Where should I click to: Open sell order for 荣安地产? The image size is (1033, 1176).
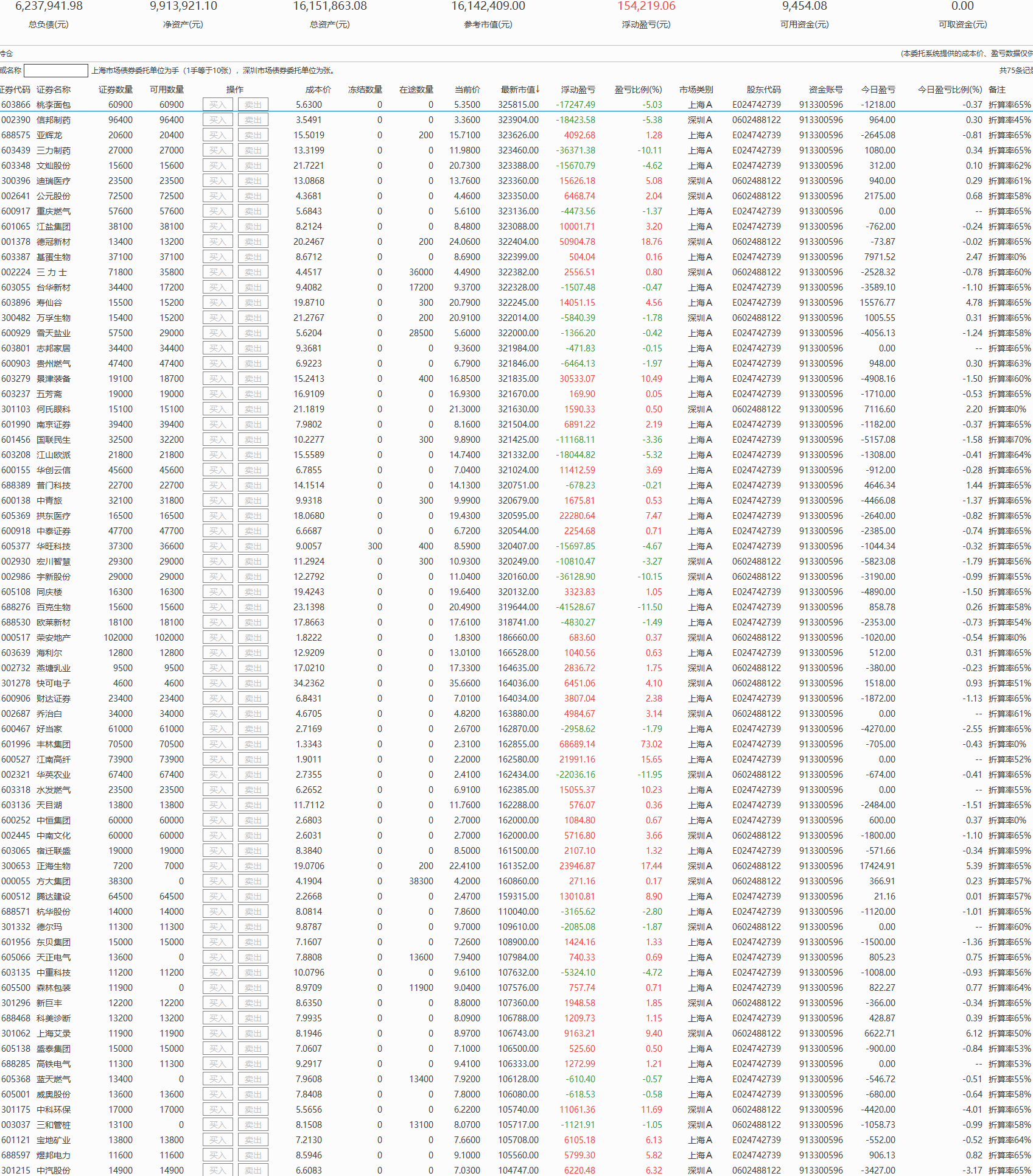[x=253, y=638]
